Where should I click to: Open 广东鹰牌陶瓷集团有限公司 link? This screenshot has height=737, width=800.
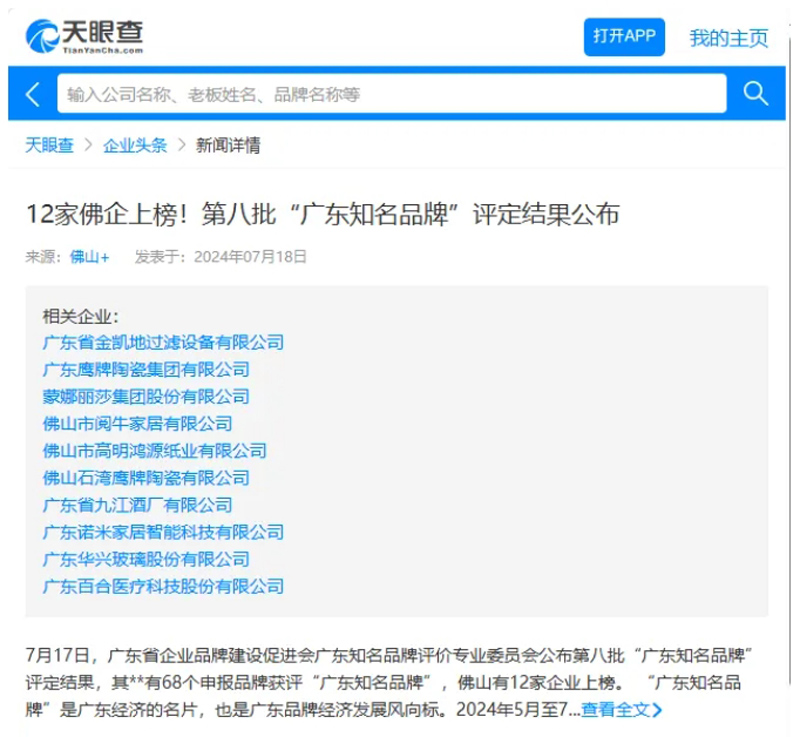click(146, 369)
